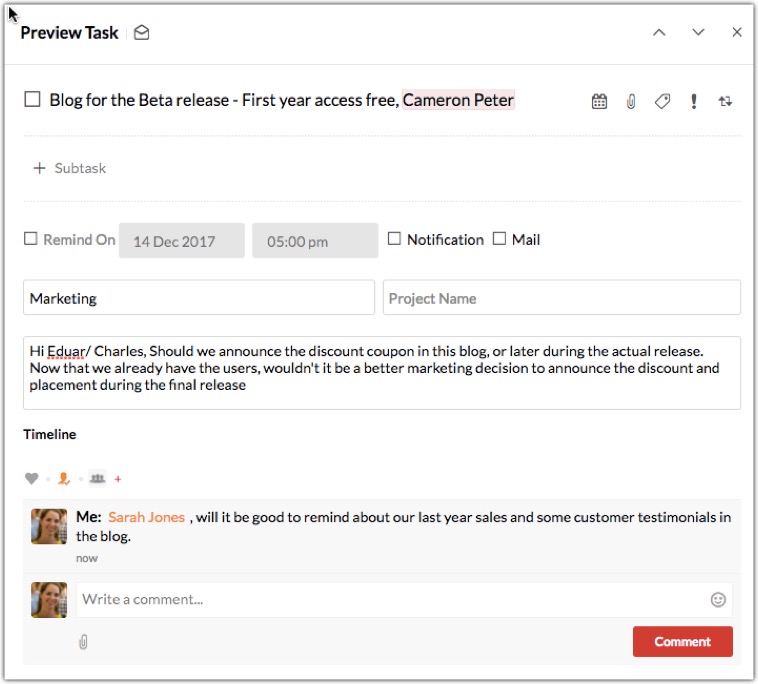Attach file to comment with paperclip
Viewport: 758px width, 684px height.
pyautogui.click(x=83, y=642)
